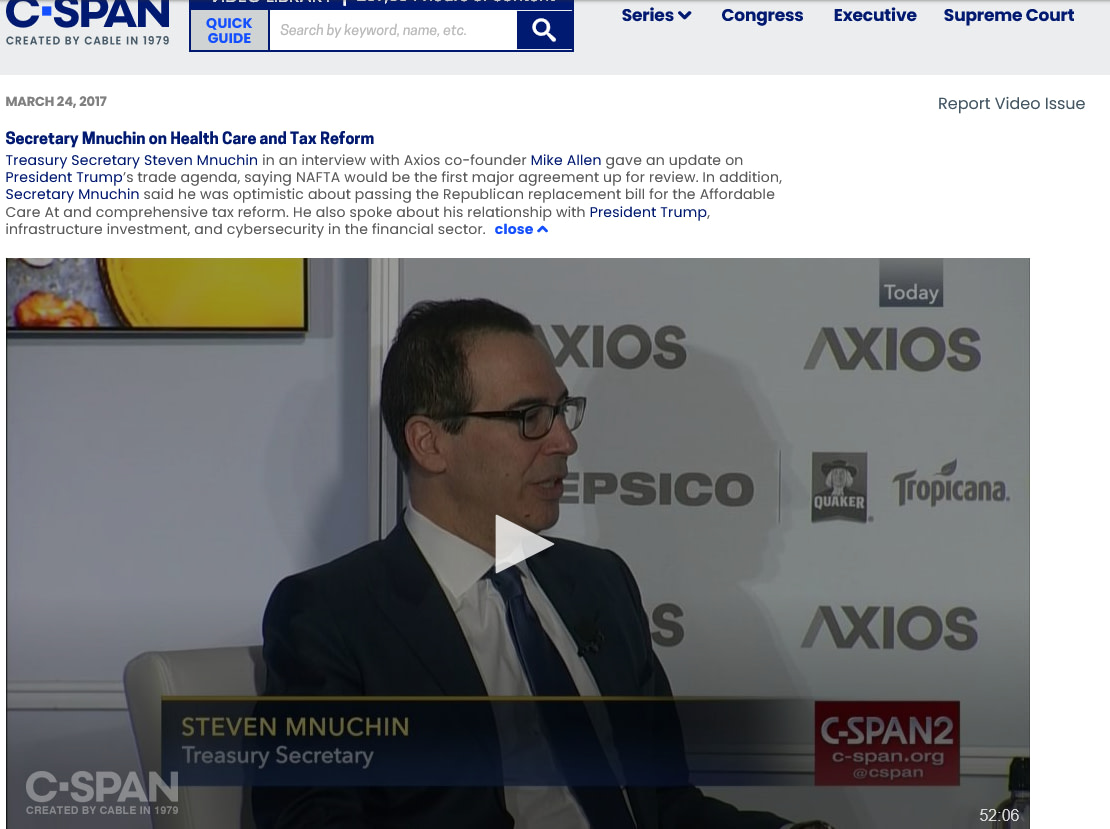Screen dimensions: 1110x829
Task: Play the Mnuchin interview video
Action: coord(524,544)
